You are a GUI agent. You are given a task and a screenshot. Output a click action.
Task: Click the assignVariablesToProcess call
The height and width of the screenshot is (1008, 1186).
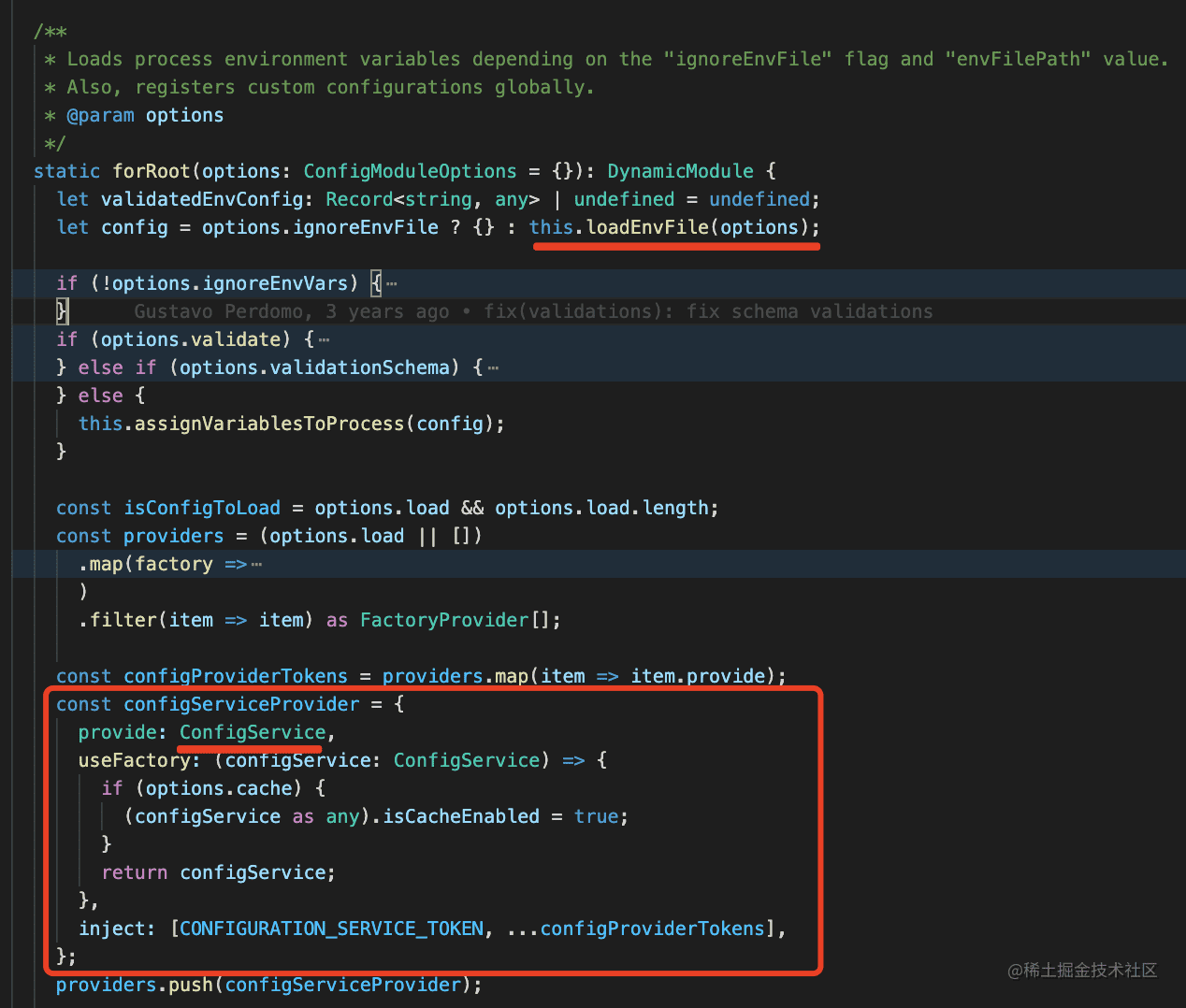tap(268, 425)
